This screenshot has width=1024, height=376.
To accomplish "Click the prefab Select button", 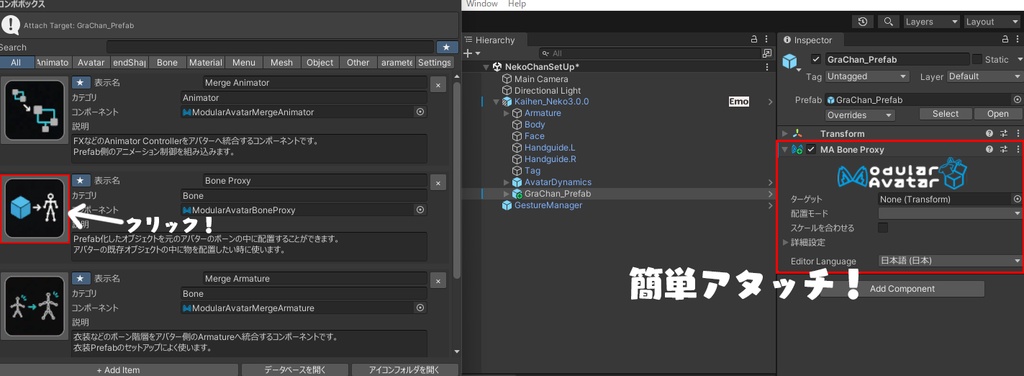I will (945, 114).
